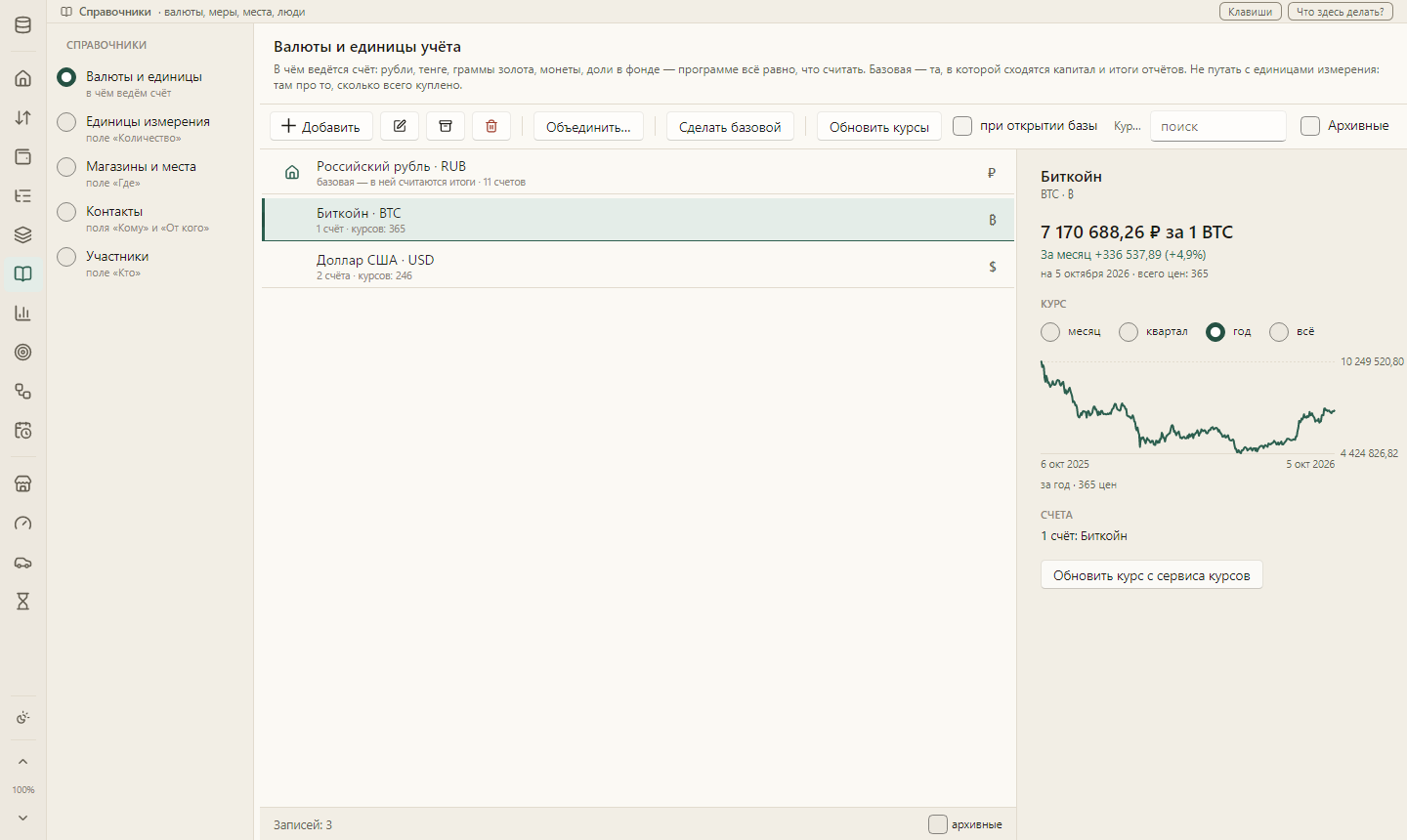Click the Bitcoin rate line chart
Image resolution: width=1407 pixels, height=840 pixels.
1188,407
